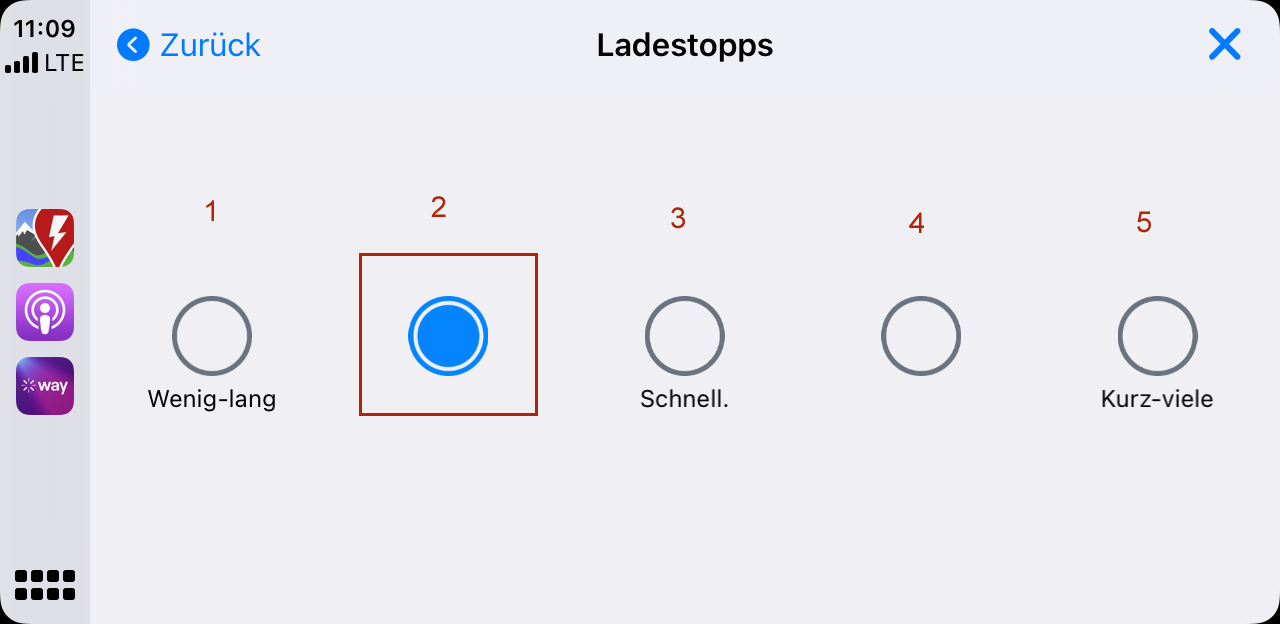Go back via the Zurück text
This screenshot has height=624, width=1280.
pyautogui.click(x=210, y=45)
